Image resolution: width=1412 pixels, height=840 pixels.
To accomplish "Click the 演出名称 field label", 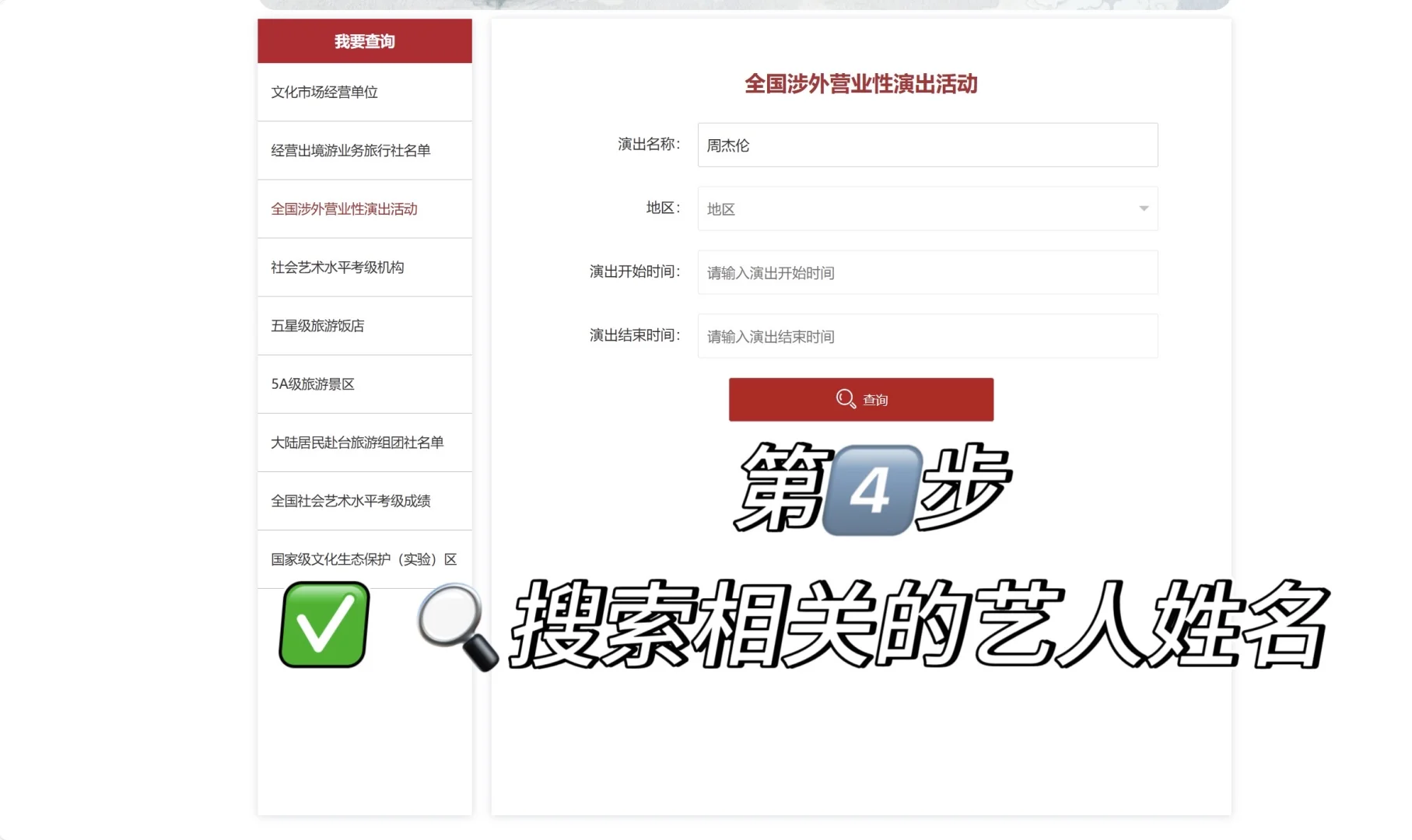I will tap(649, 145).
